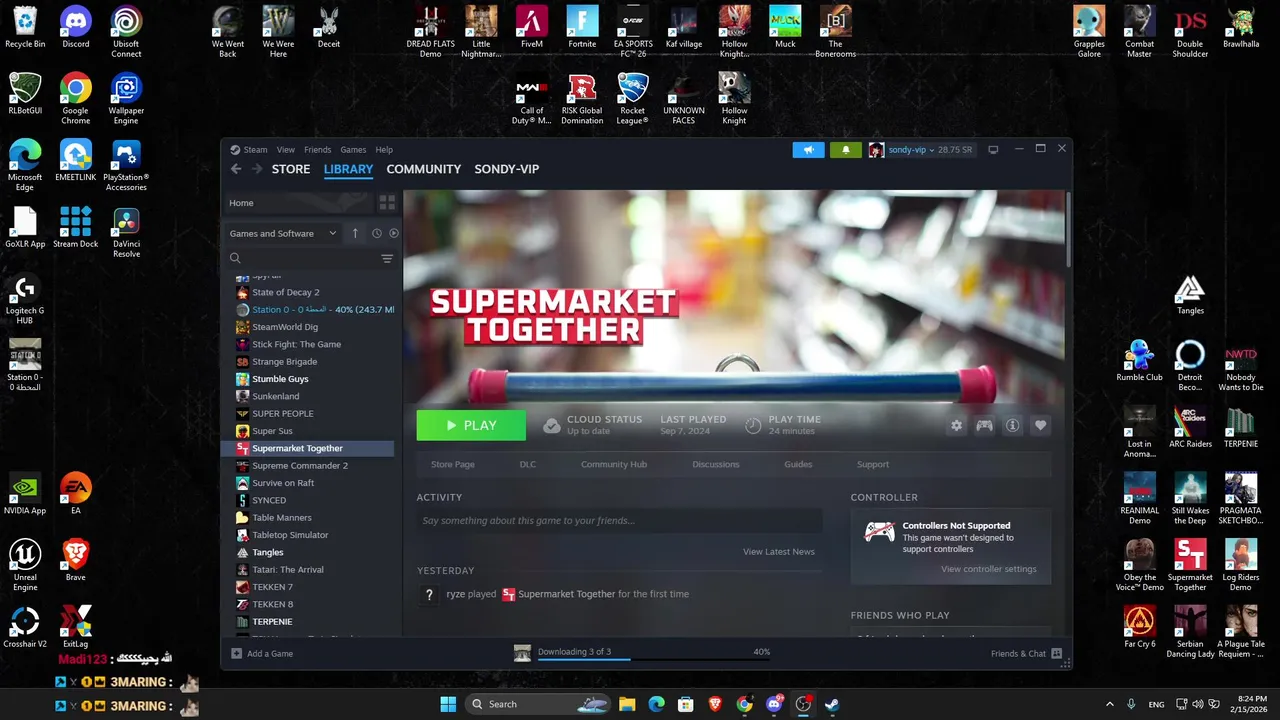Select the NVIDIA App desktop icon

pos(25,494)
